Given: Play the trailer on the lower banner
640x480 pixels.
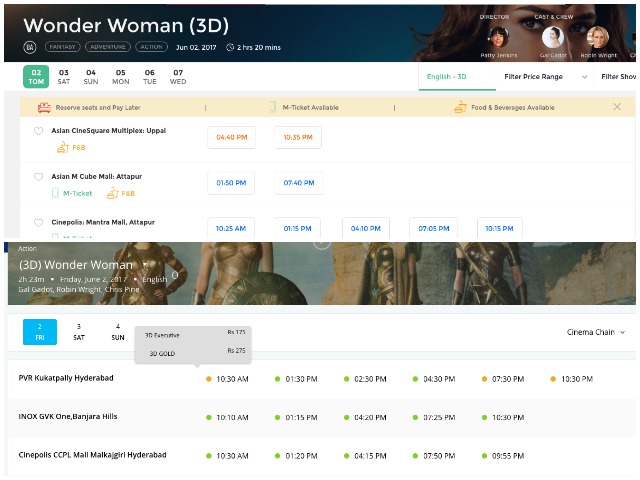Looking at the screenshot, I should 322,244.
